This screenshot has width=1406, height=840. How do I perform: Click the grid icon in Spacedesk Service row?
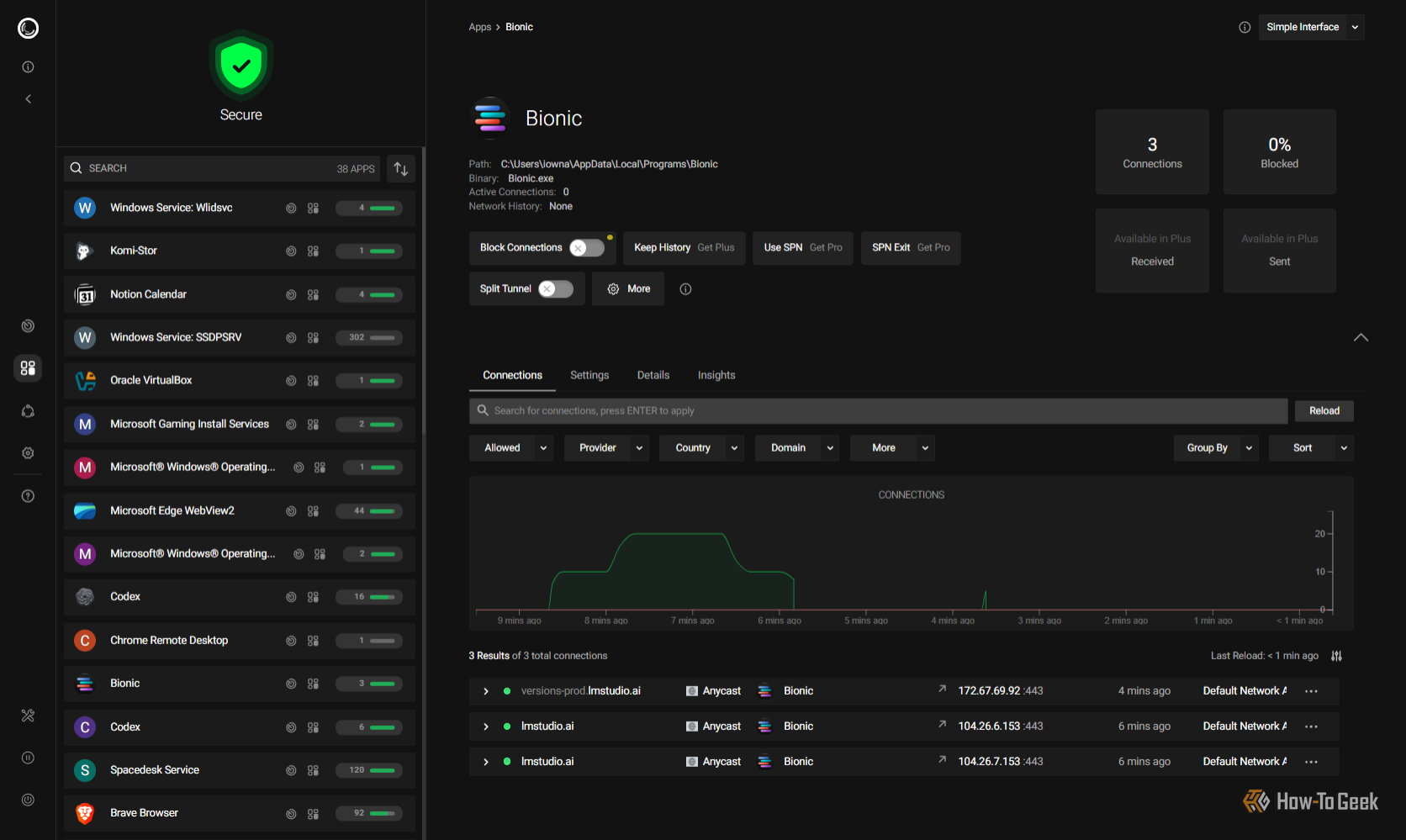313,770
